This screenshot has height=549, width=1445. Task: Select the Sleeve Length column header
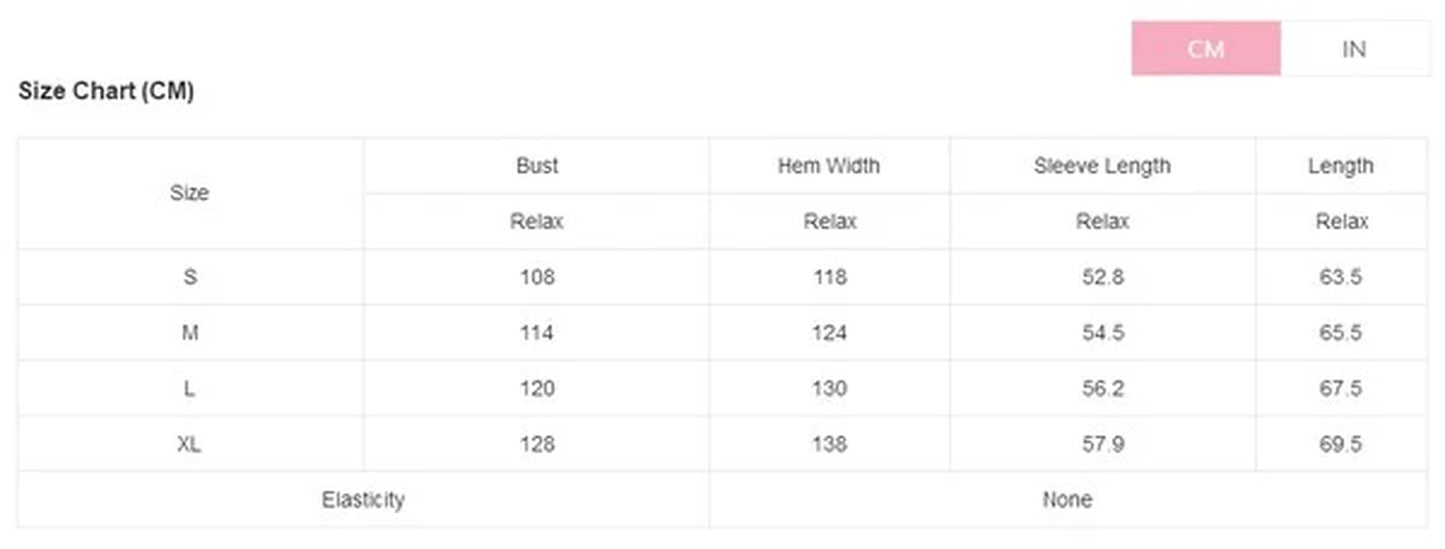pyautogui.click(x=1102, y=166)
